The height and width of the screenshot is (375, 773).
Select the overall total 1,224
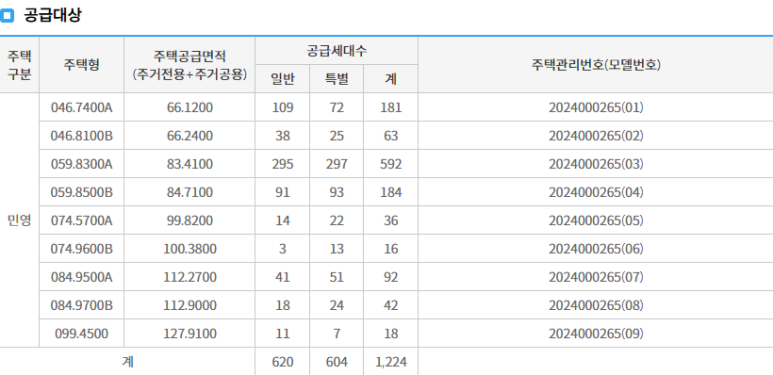pos(391,362)
